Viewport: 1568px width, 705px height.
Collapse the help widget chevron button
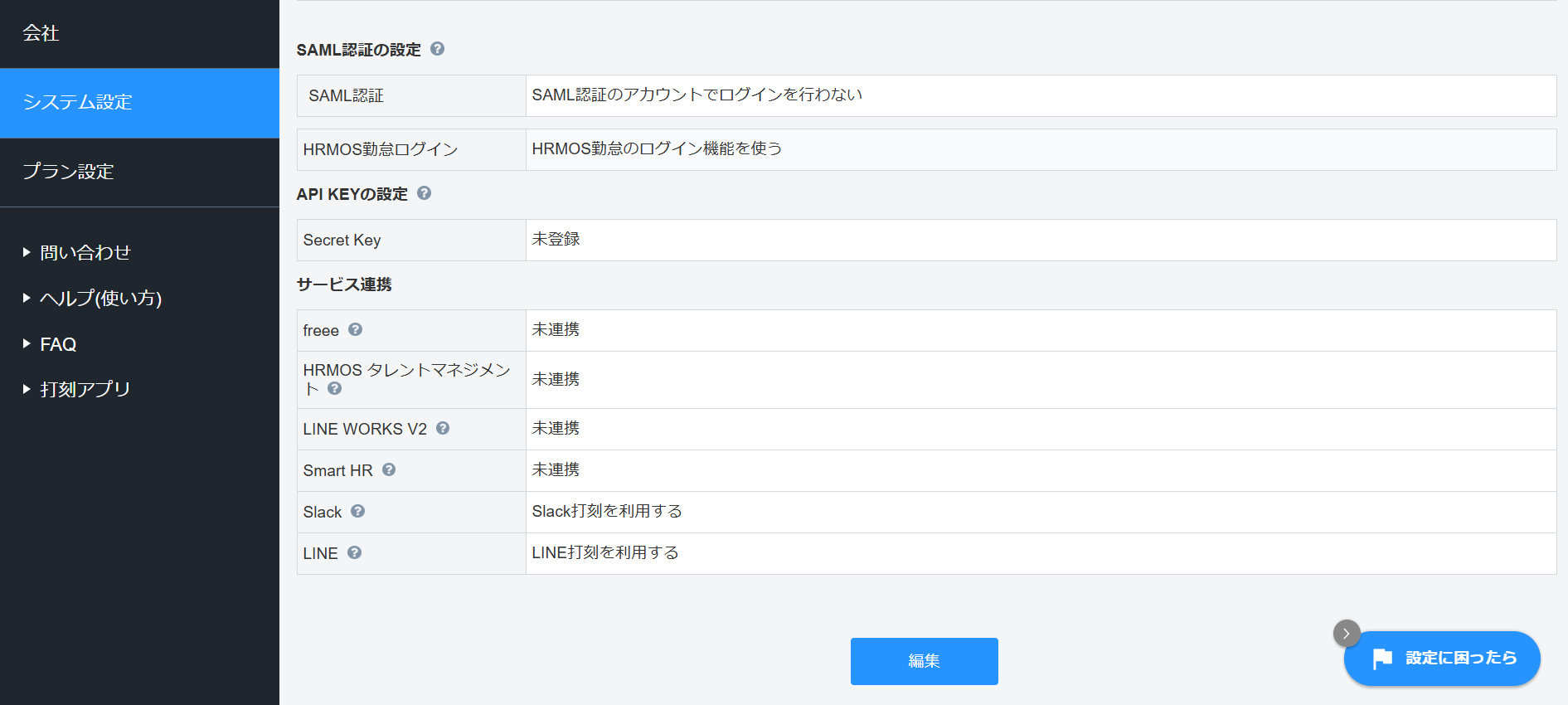click(x=1347, y=634)
